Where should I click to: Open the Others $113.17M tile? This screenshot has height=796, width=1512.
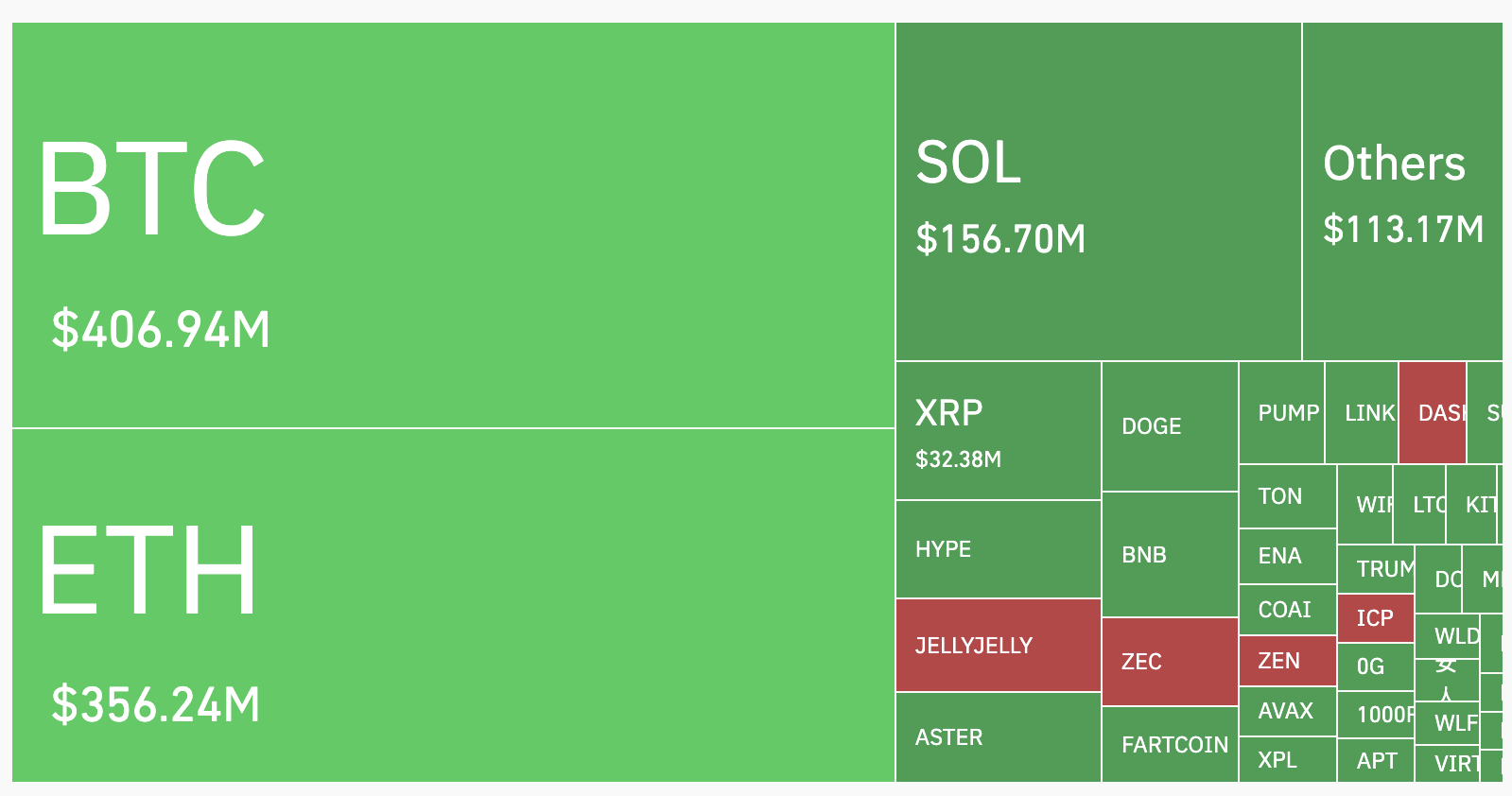coord(1402,192)
